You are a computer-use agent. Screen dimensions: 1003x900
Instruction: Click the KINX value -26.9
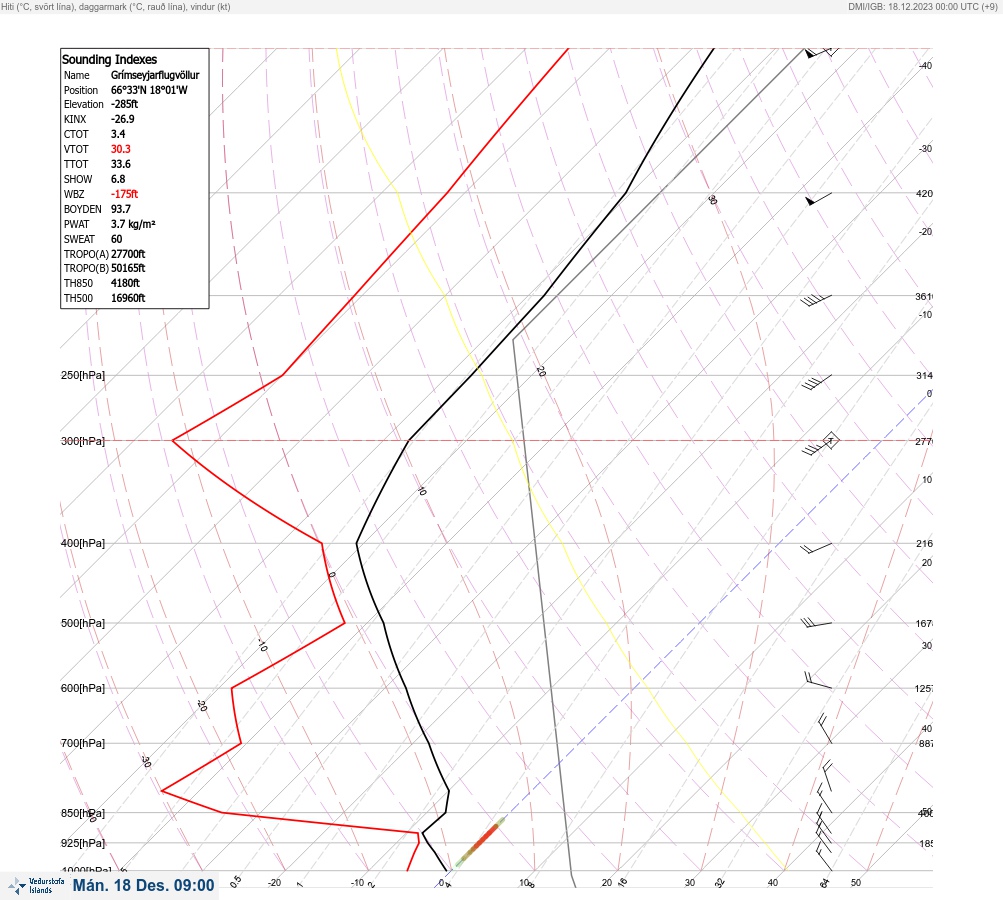point(123,119)
